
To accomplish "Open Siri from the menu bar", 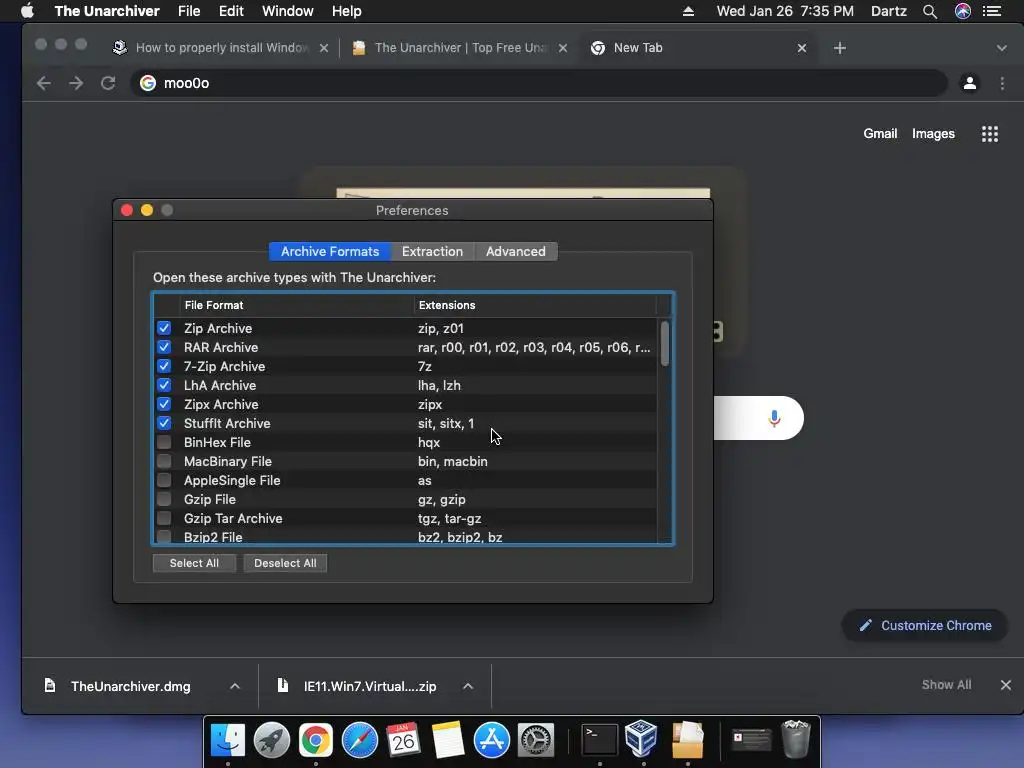I will (x=963, y=11).
